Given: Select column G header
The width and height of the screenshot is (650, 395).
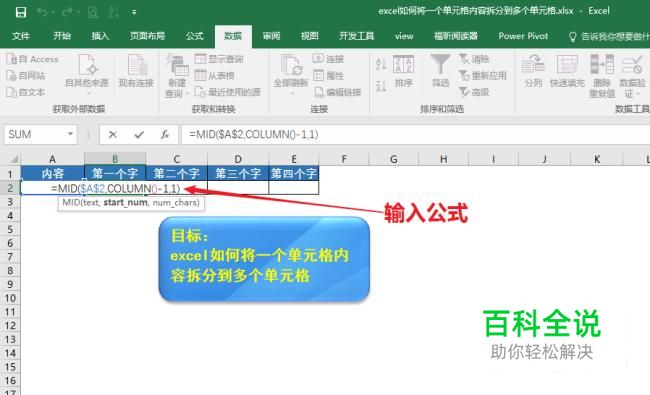Looking at the screenshot, I should click(x=394, y=159).
